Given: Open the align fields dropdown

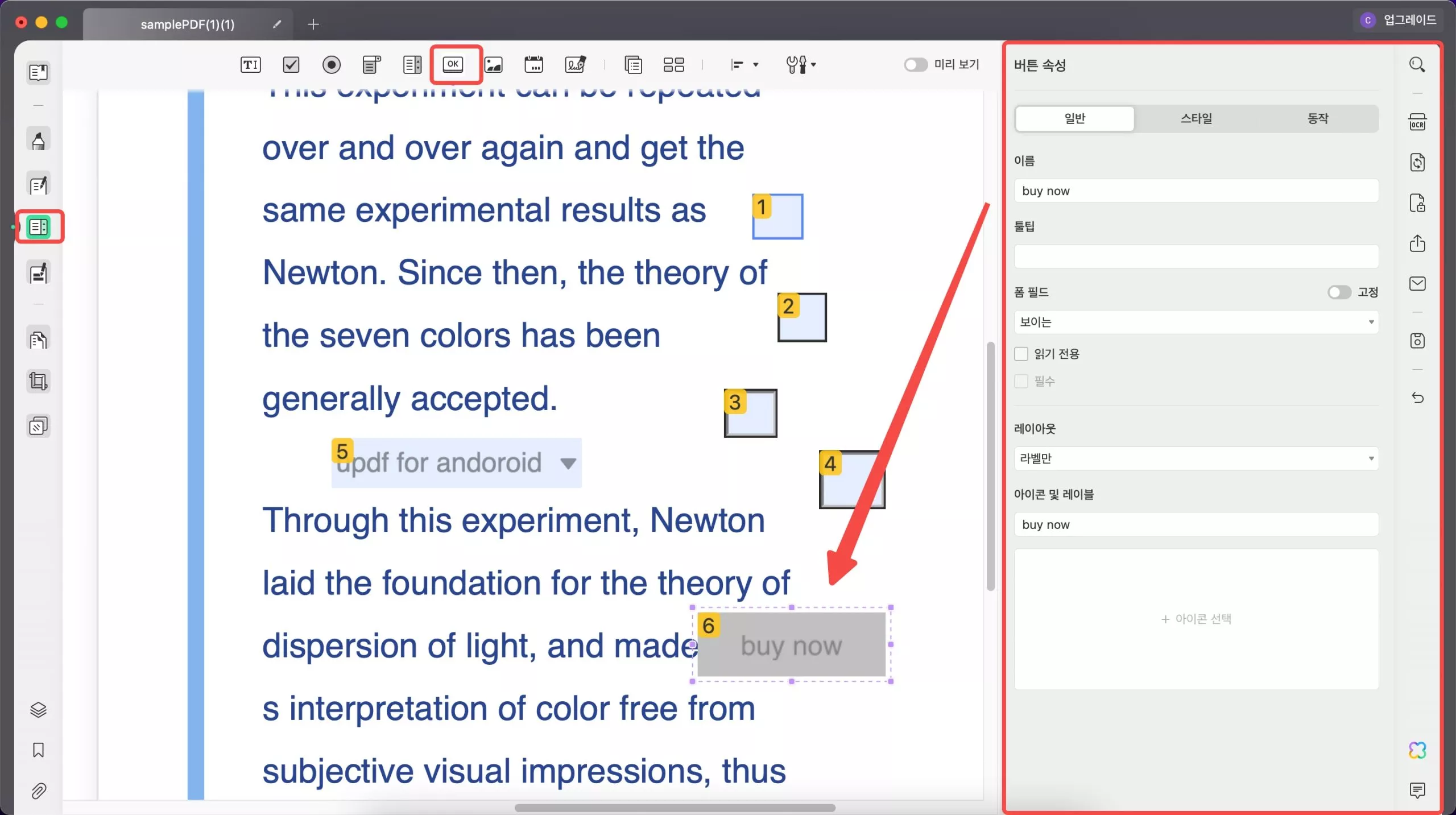Looking at the screenshot, I should (x=744, y=64).
